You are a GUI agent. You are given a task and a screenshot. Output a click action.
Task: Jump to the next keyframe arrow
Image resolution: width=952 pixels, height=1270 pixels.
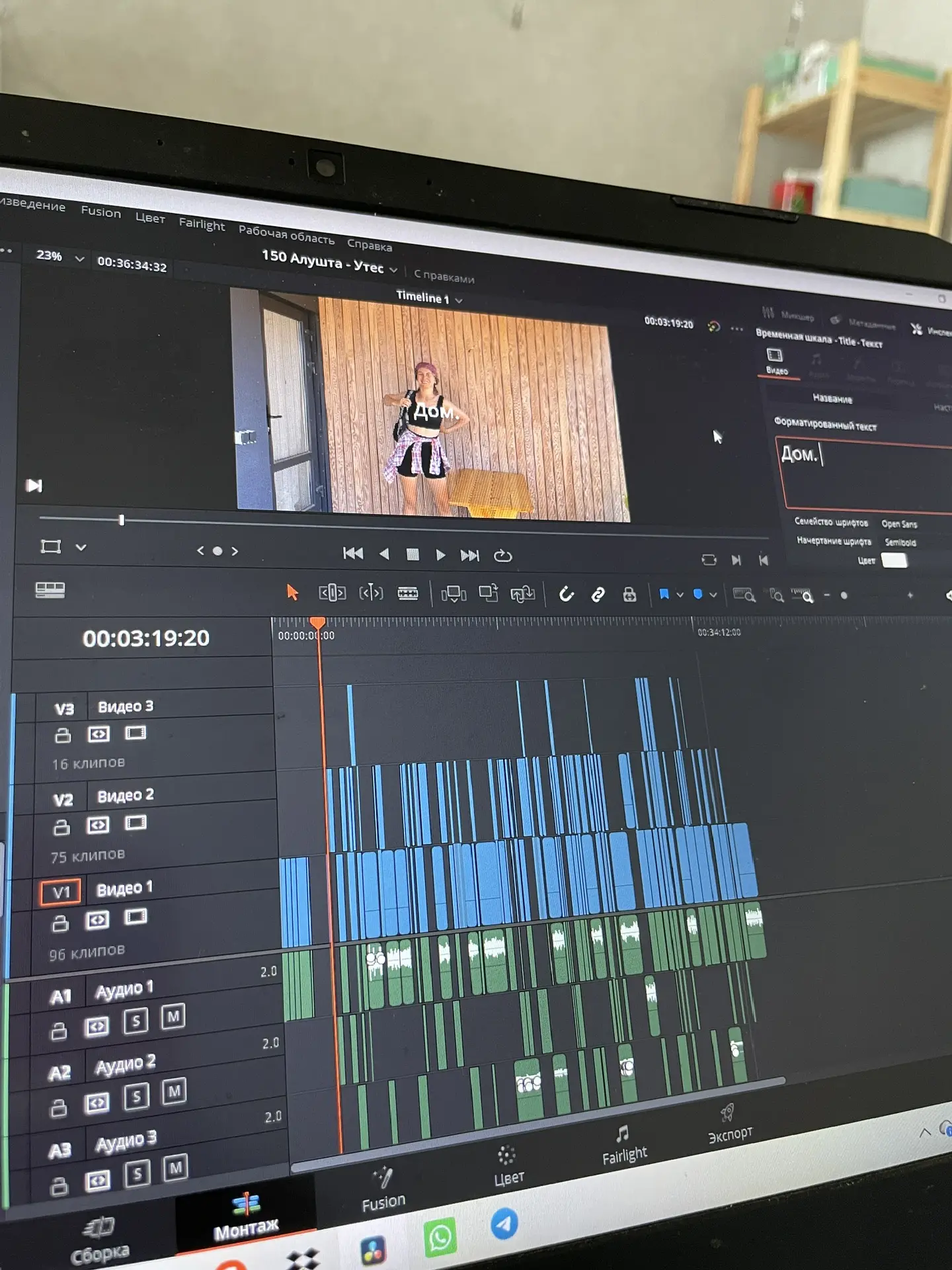click(235, 550)
